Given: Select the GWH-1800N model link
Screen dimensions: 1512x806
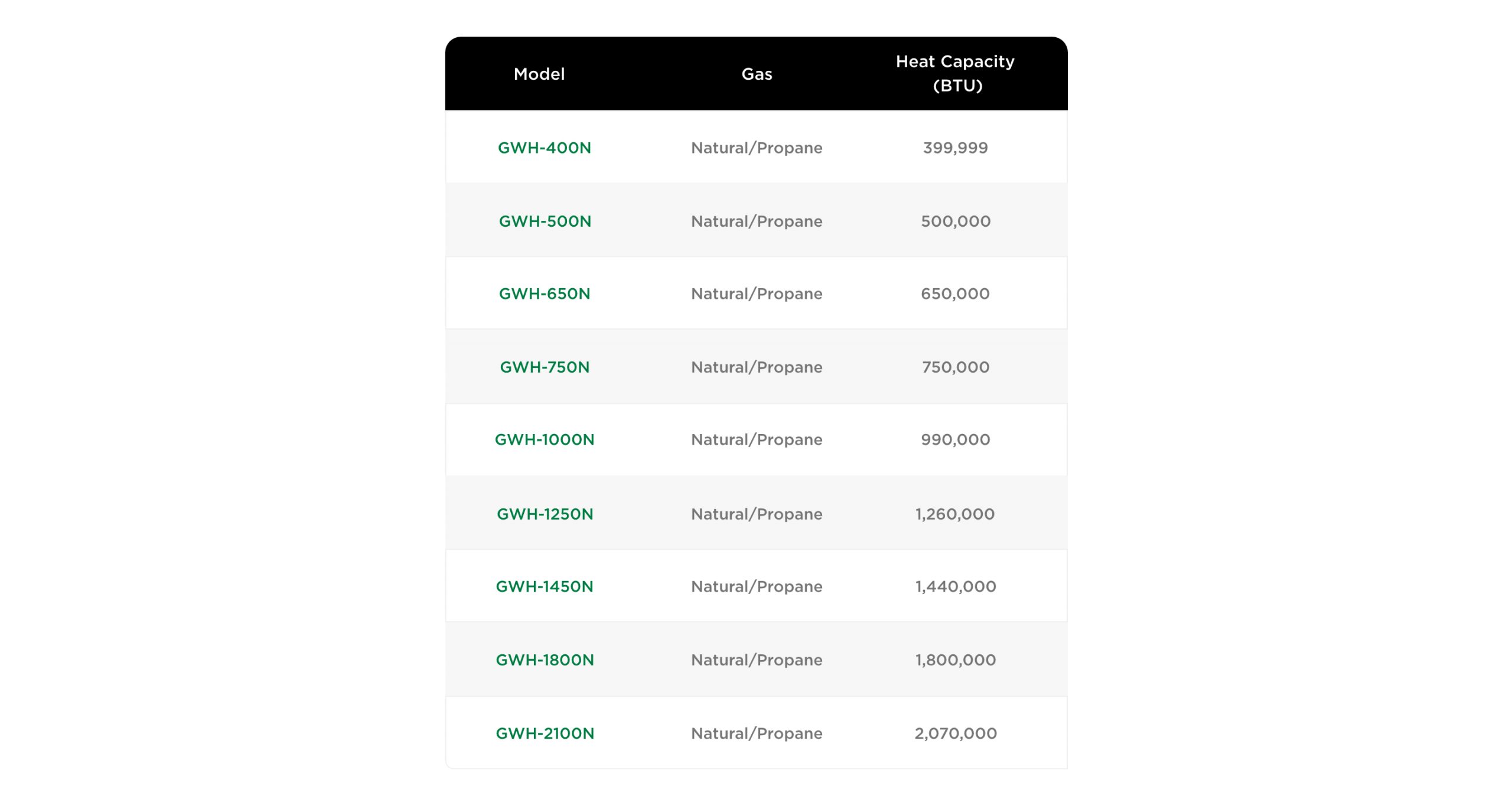Looking at the screenshot, I should (545, 660).
